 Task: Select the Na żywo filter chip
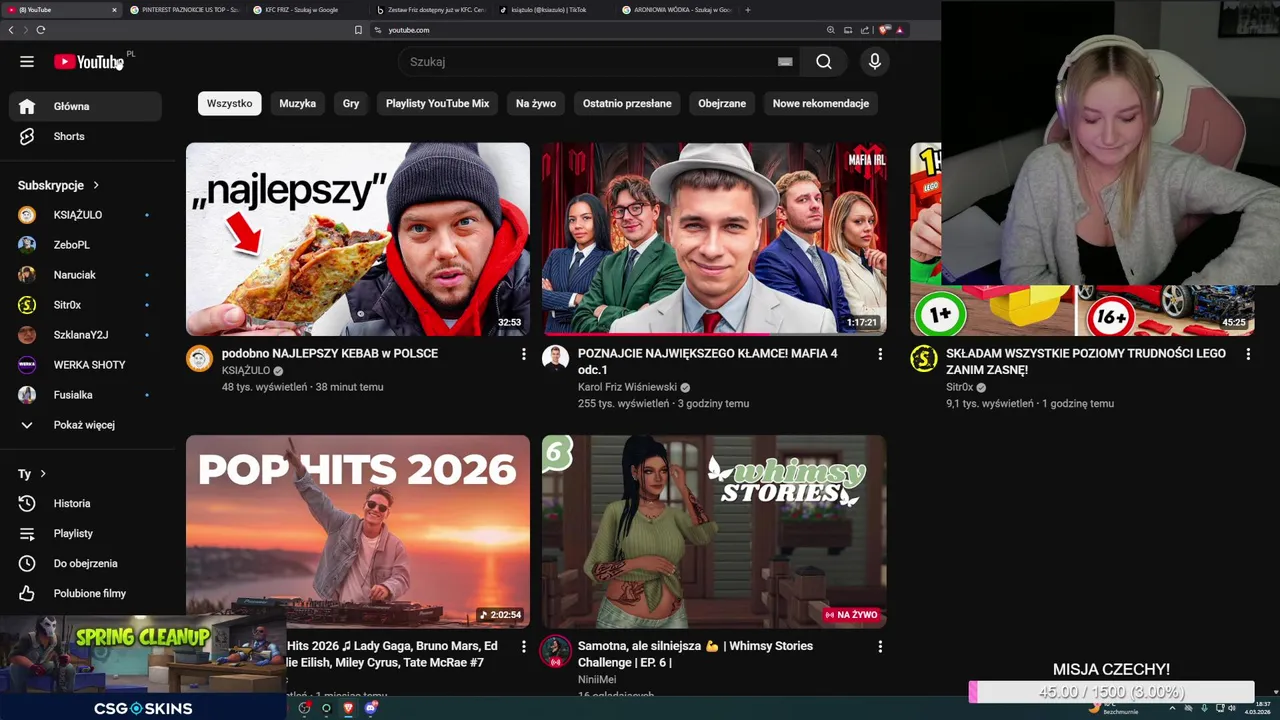(536, 103)
